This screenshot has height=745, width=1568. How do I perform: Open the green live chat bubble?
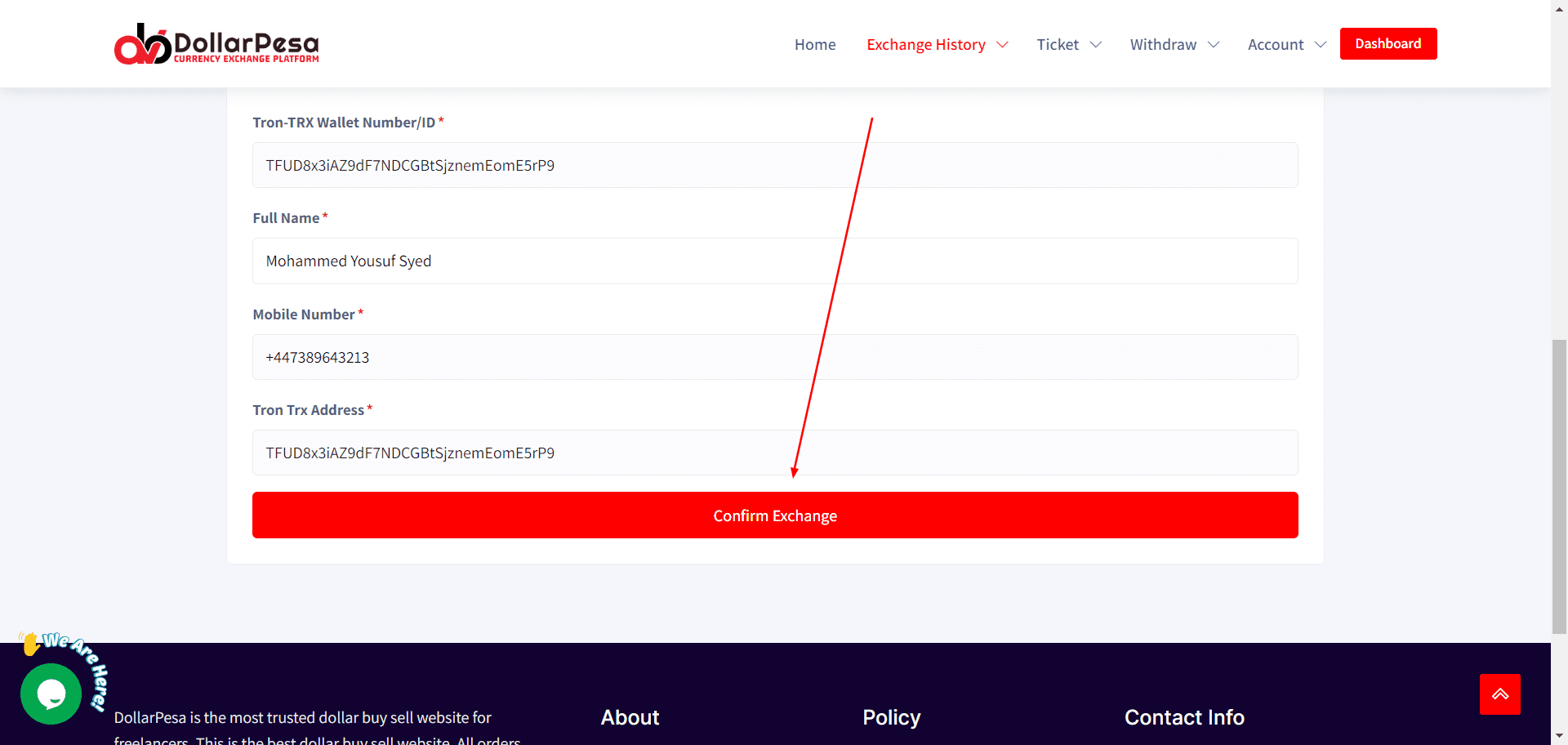pyautogui.click(x=51, y=694)
